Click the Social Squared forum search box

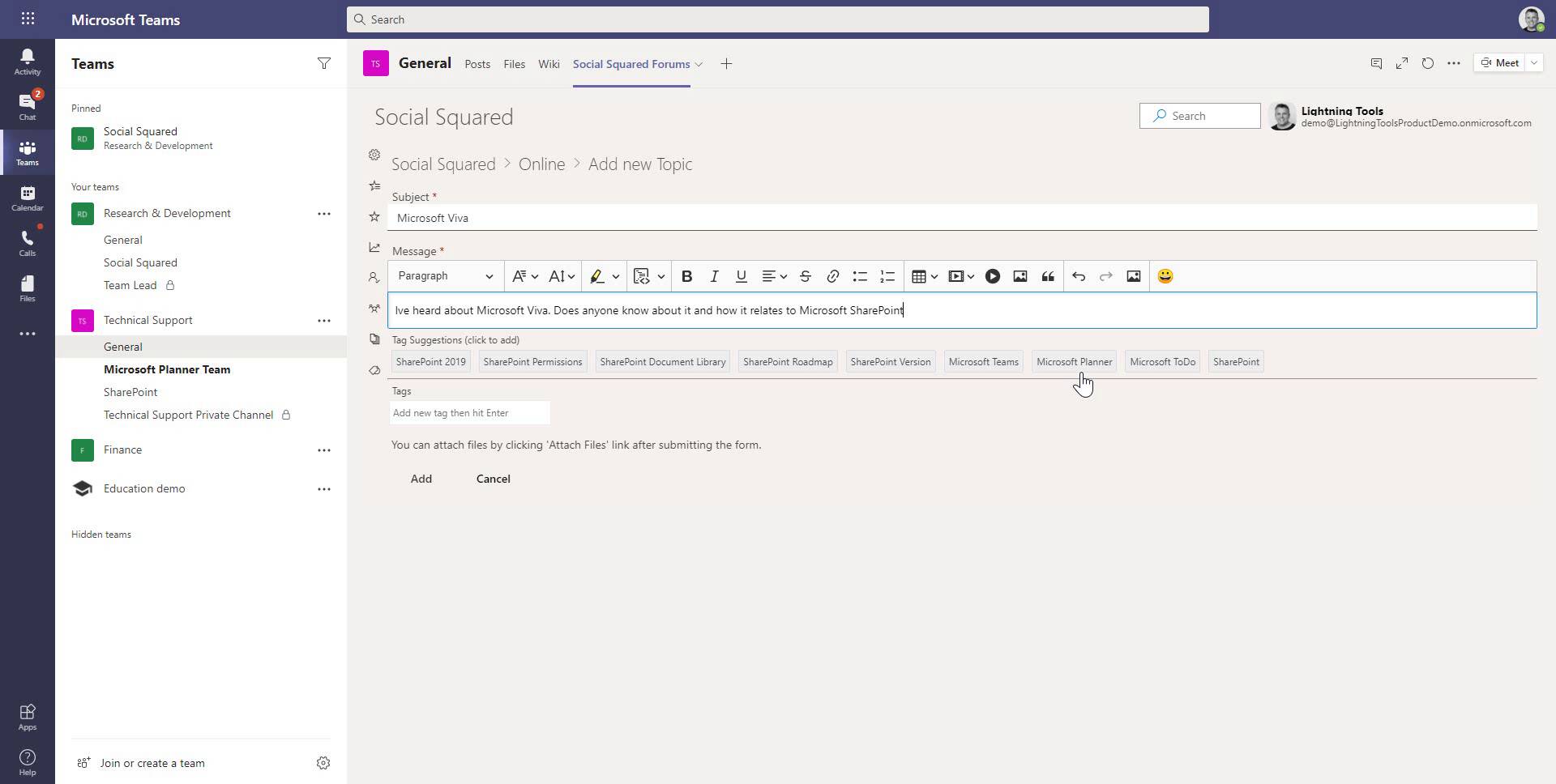pyautogui.click(x=1199, y=116)
